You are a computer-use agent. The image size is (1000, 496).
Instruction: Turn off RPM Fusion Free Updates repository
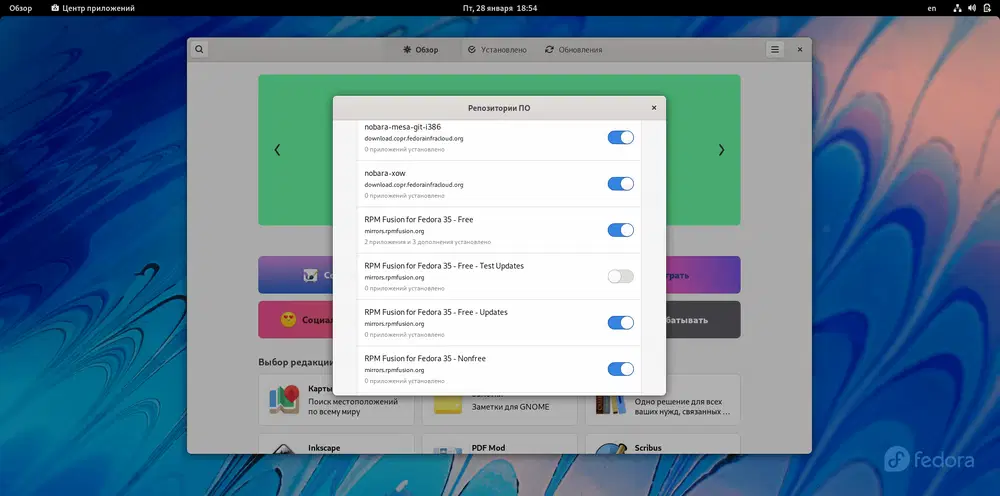pos(621,323)
